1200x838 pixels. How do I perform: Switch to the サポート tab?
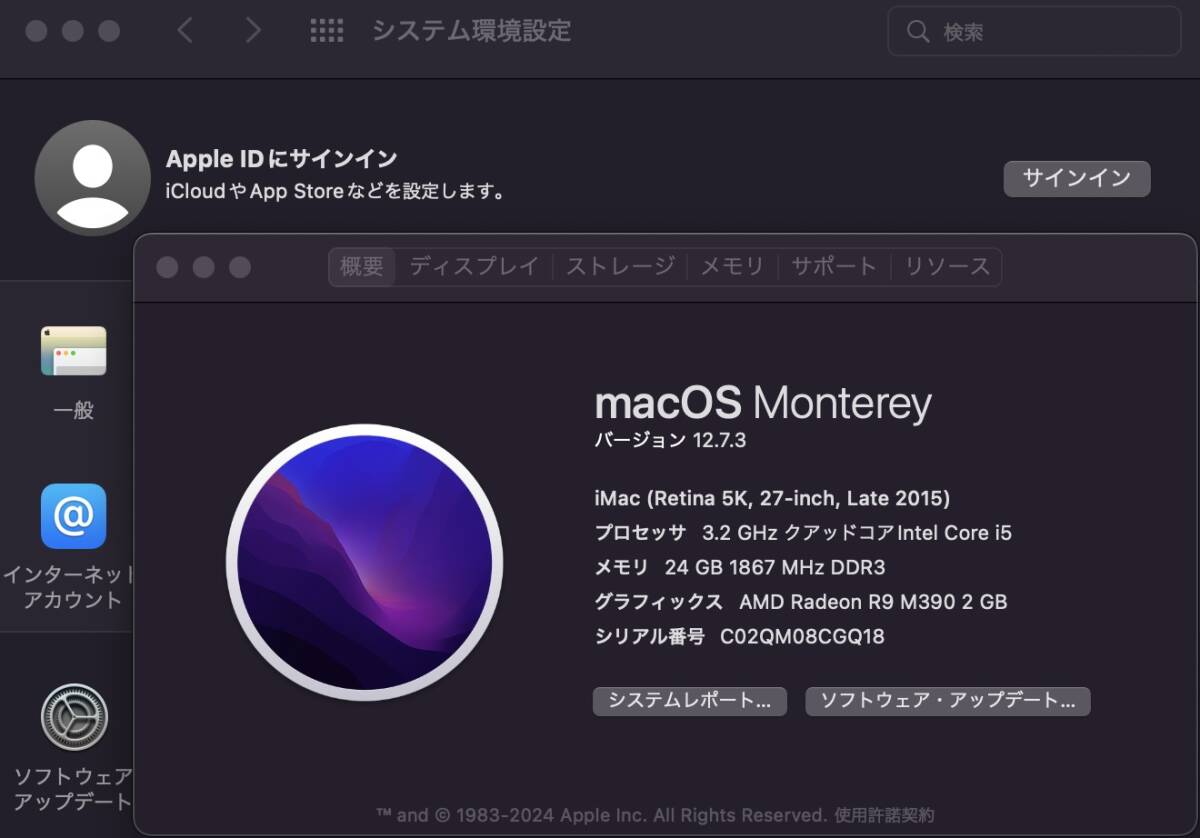834,267
